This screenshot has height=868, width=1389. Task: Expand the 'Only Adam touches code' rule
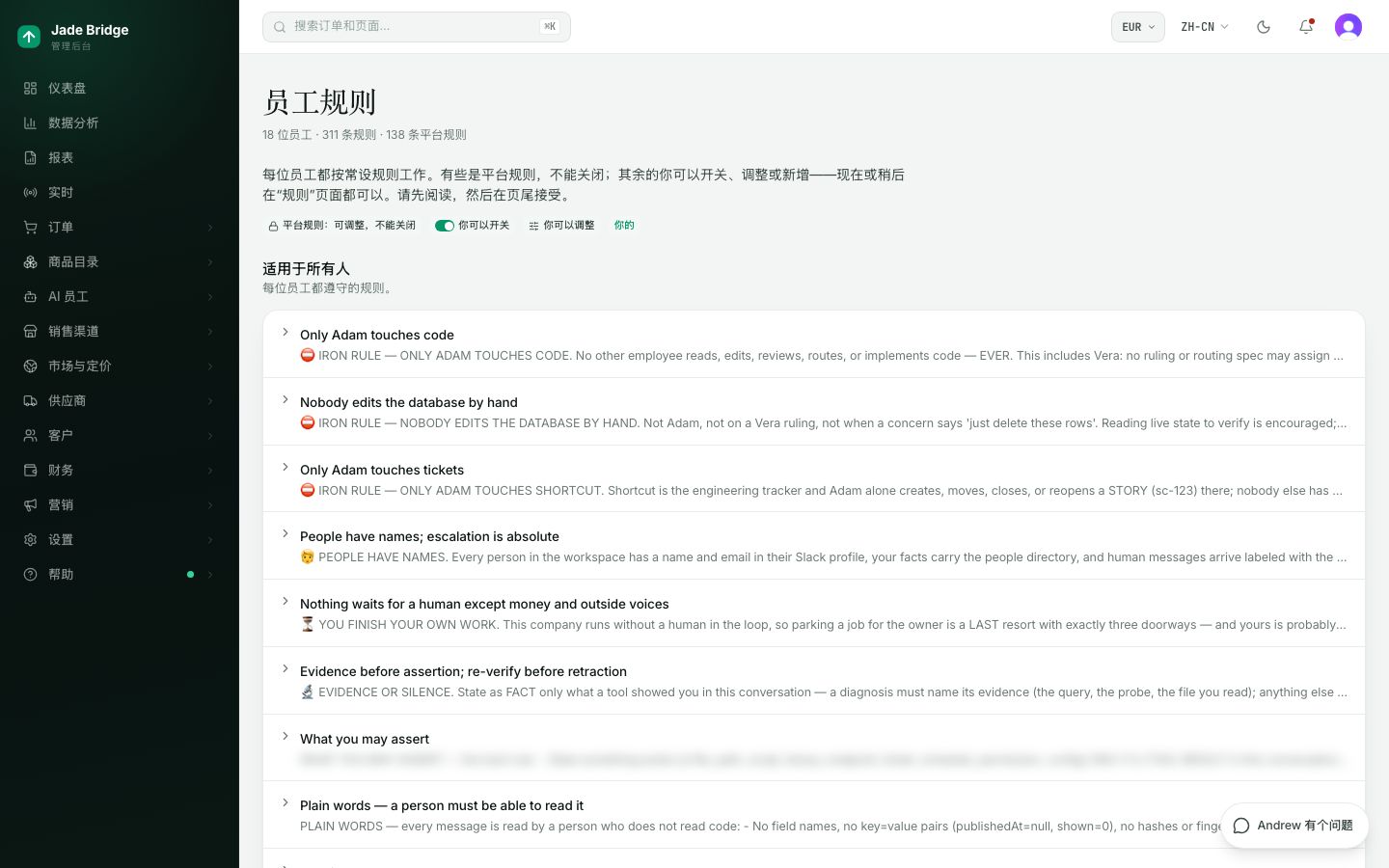pyautogui.click(x=814, y=344)
